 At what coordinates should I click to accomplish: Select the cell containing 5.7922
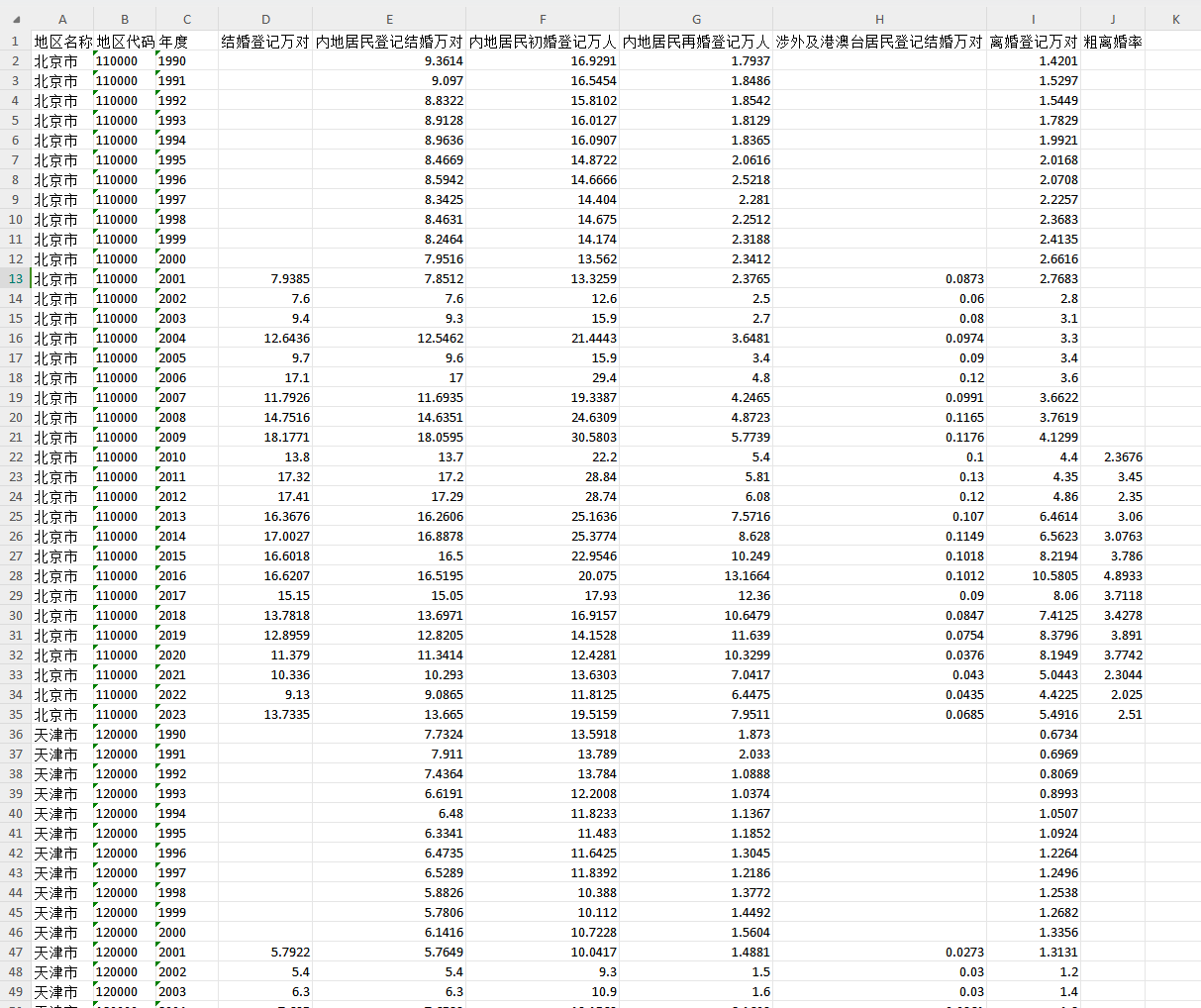coord(265,952)
